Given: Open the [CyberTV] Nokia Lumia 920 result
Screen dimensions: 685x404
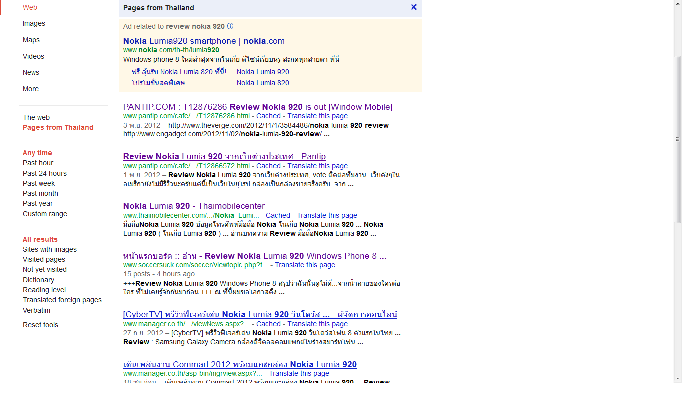Looking at the screenshot, I should [260, 314].
